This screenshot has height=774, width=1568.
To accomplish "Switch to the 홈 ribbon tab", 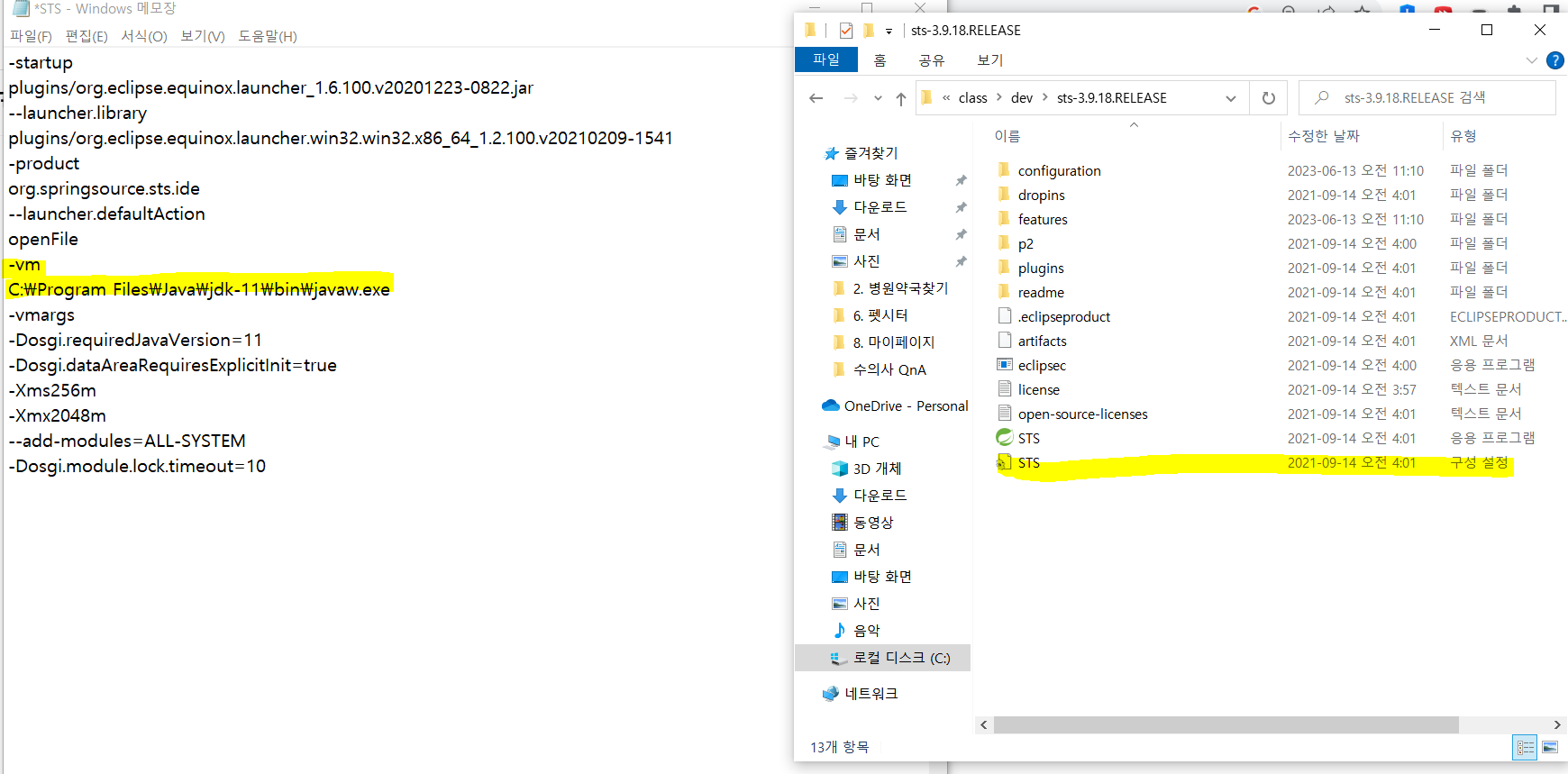I will tap(880, 60).
